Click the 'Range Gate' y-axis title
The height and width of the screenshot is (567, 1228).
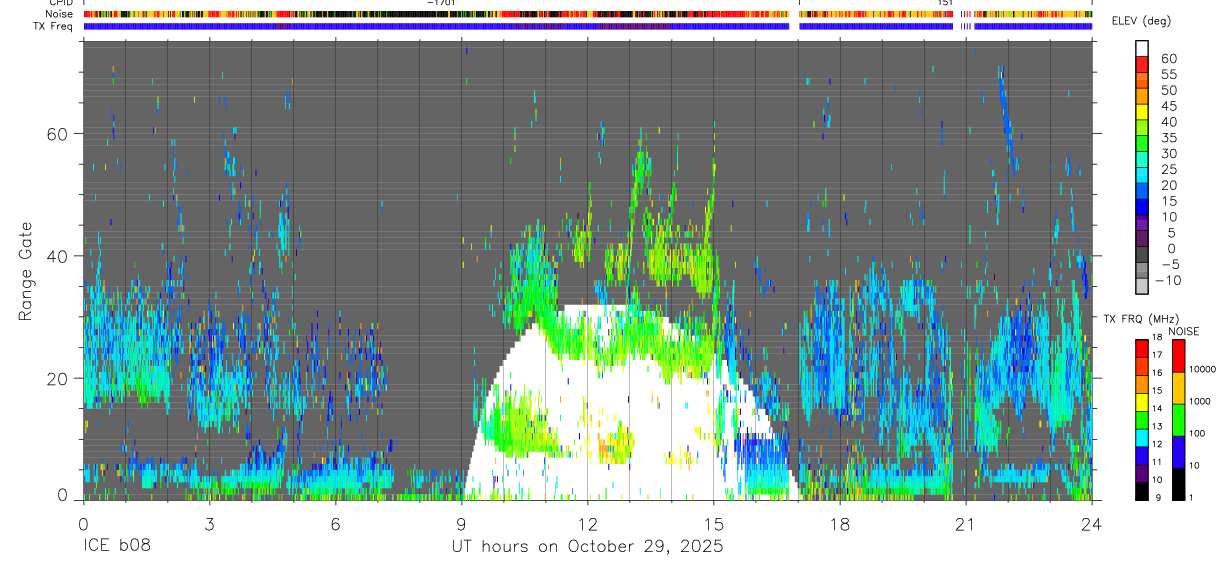tap(25, 271)
